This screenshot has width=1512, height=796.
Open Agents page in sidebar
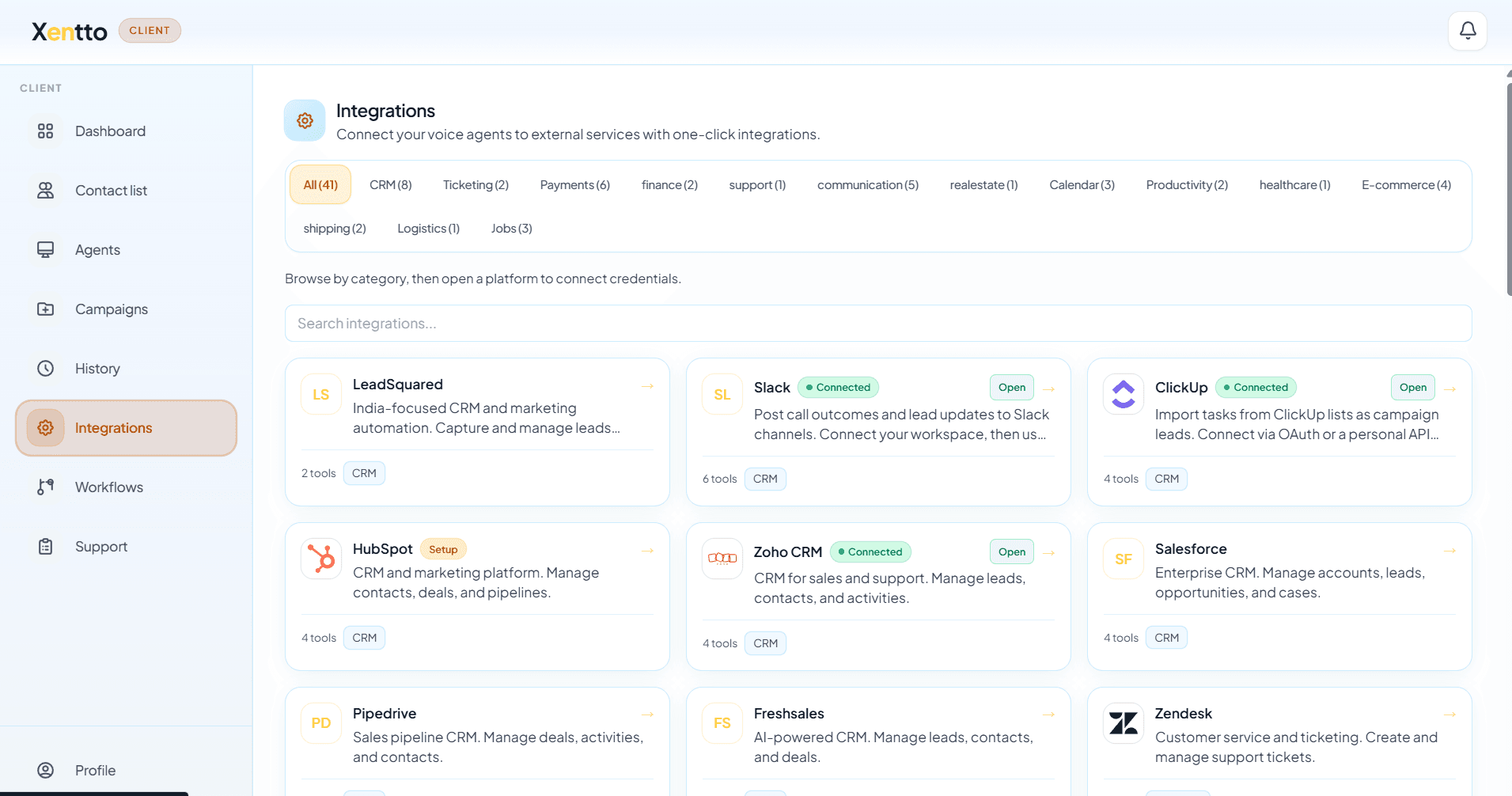(127, 250)
